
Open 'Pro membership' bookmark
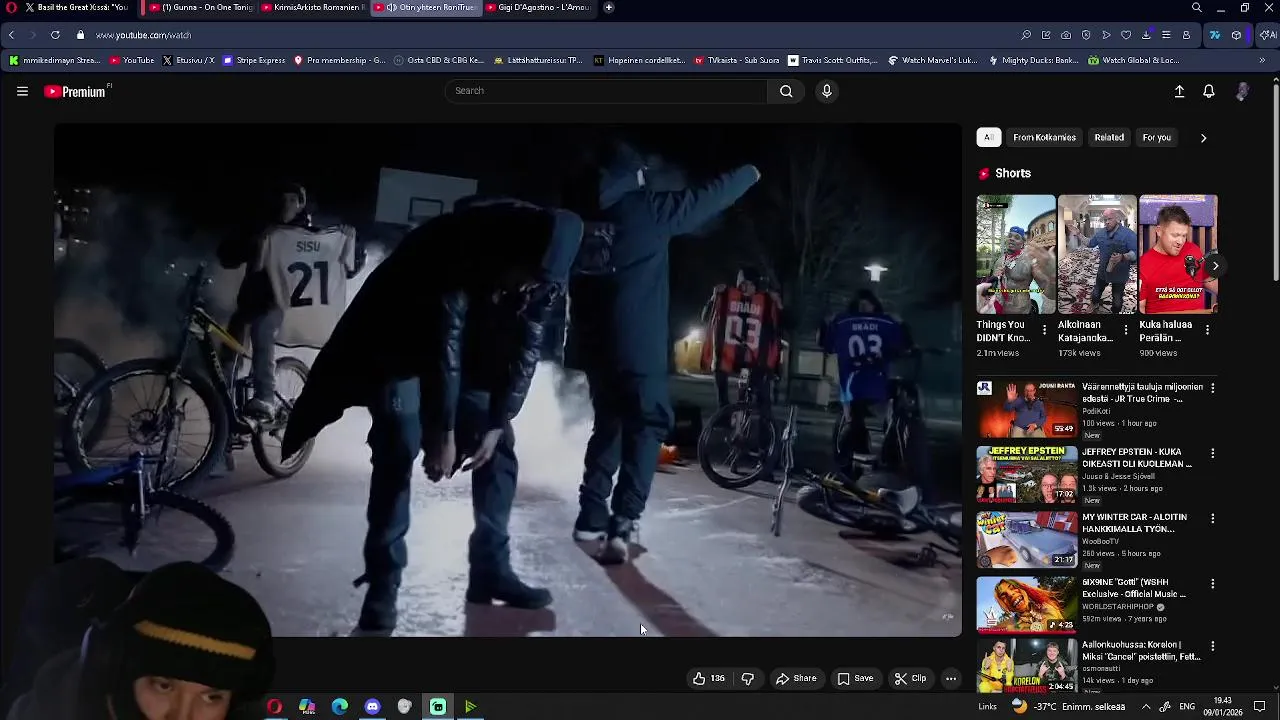(339, 60)
